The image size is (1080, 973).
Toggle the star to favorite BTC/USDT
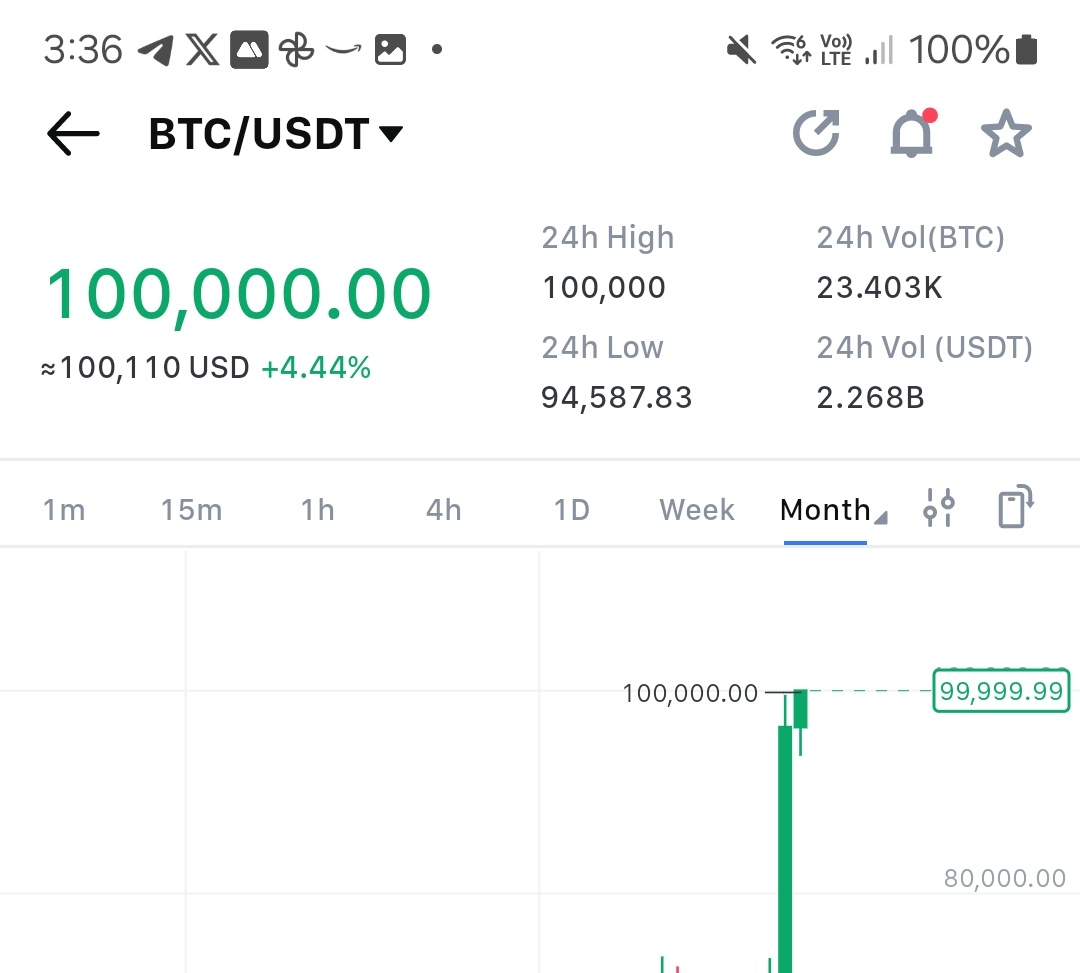click(x=1006, y=132)
